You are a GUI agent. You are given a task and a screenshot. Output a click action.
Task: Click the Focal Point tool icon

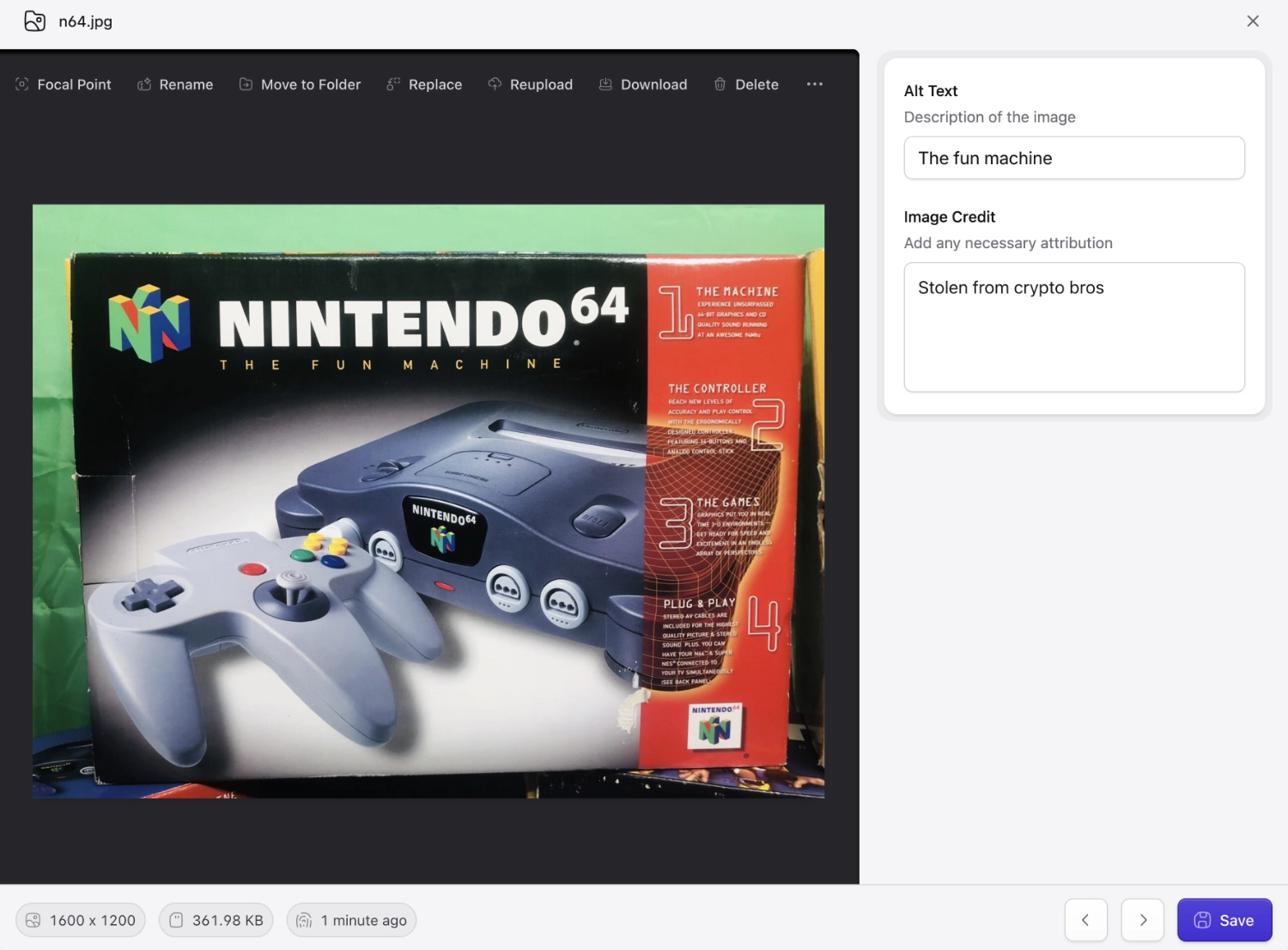click(x=22, y=84)
